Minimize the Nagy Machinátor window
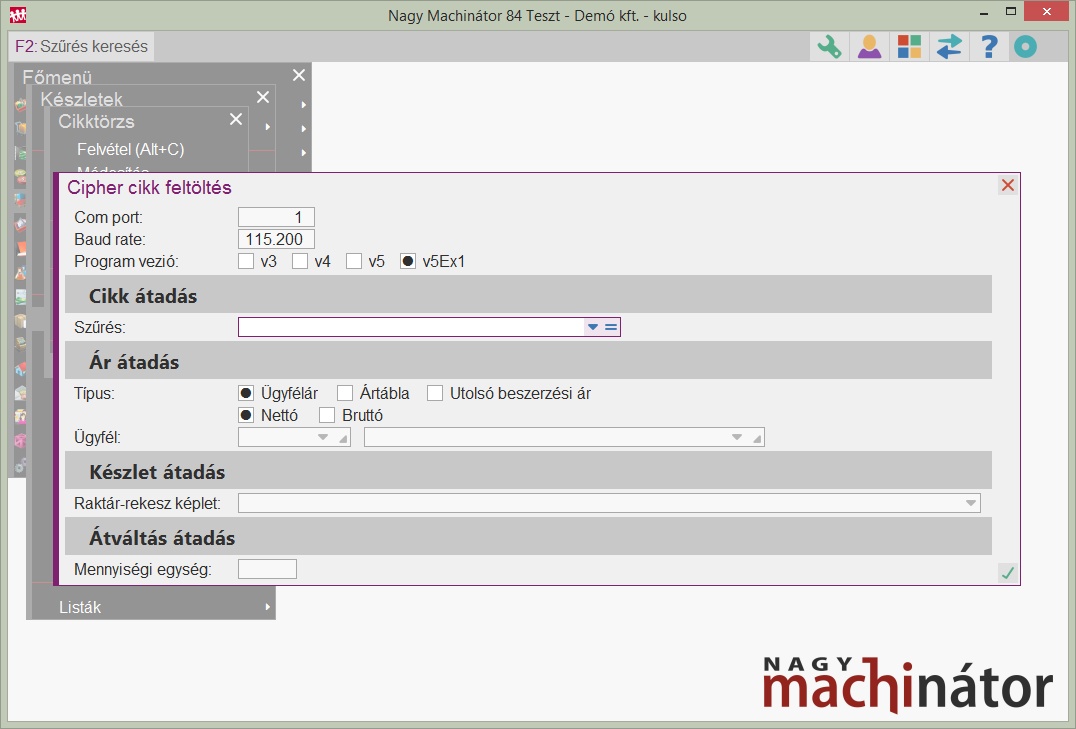 [x=985, y=12]
